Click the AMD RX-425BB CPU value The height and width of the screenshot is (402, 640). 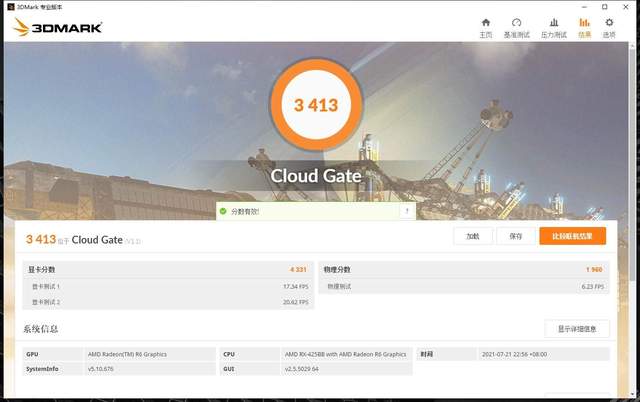tap(345, 354)
